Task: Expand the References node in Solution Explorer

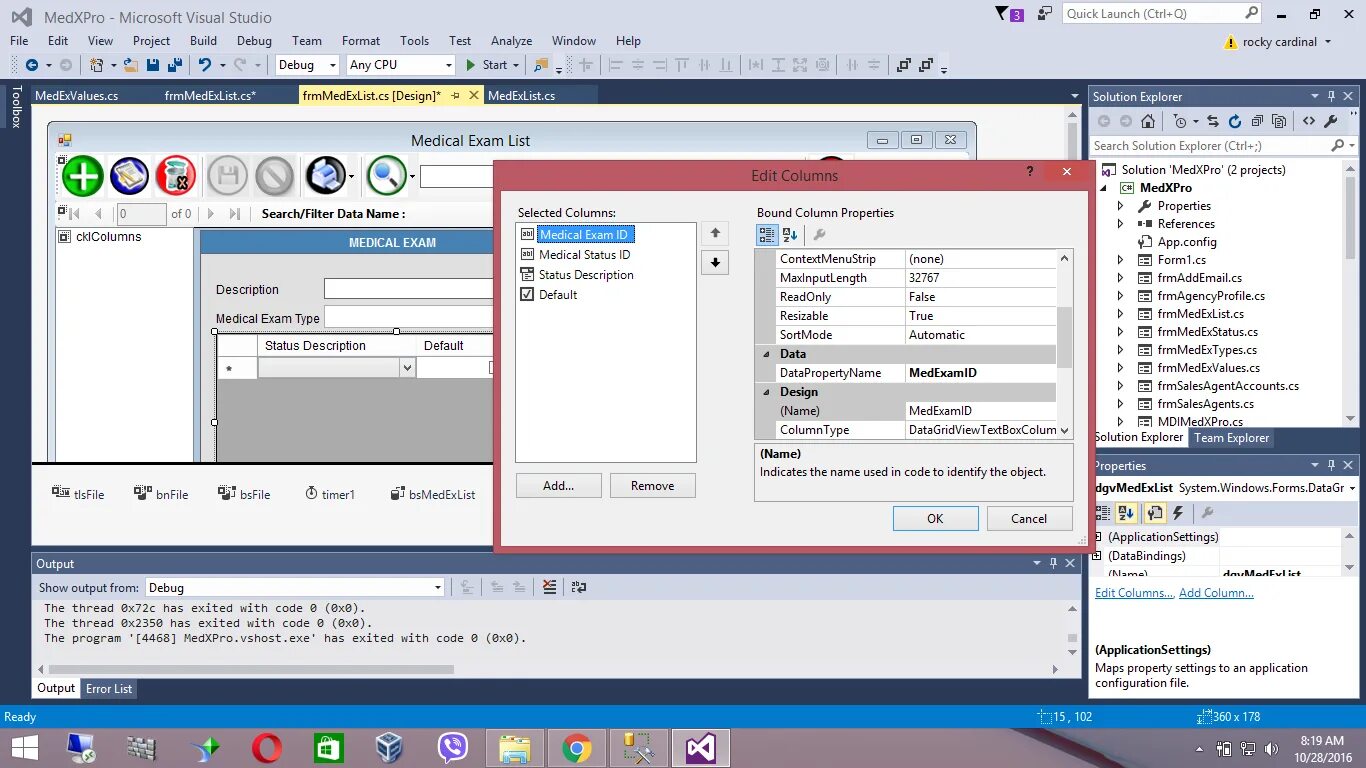Action: 1121,224
